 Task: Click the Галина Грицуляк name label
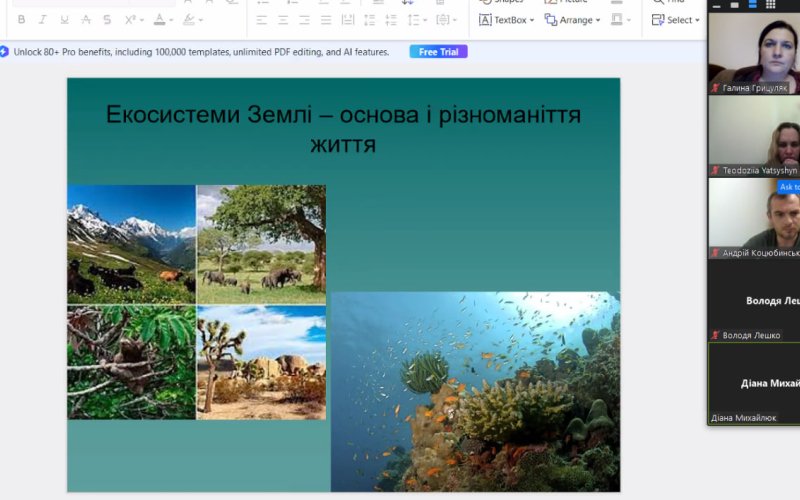coord(755,88)
